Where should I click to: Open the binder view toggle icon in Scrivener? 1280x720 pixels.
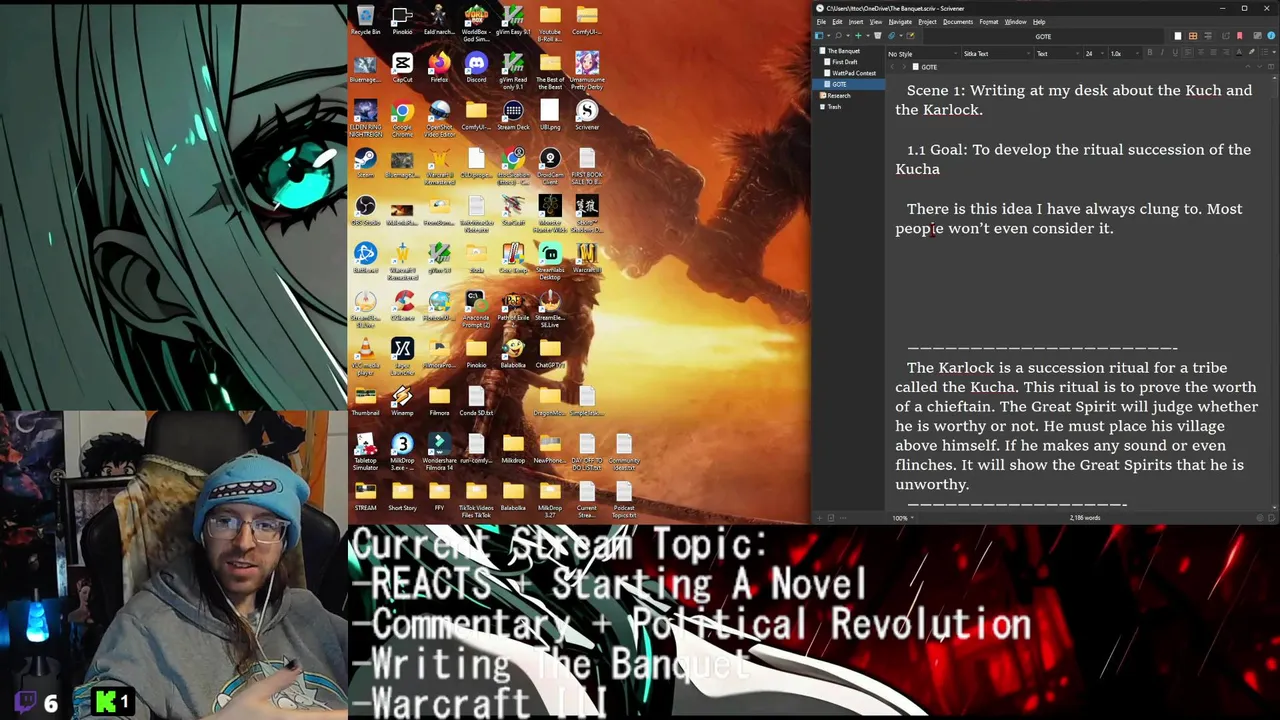(819, 36)
